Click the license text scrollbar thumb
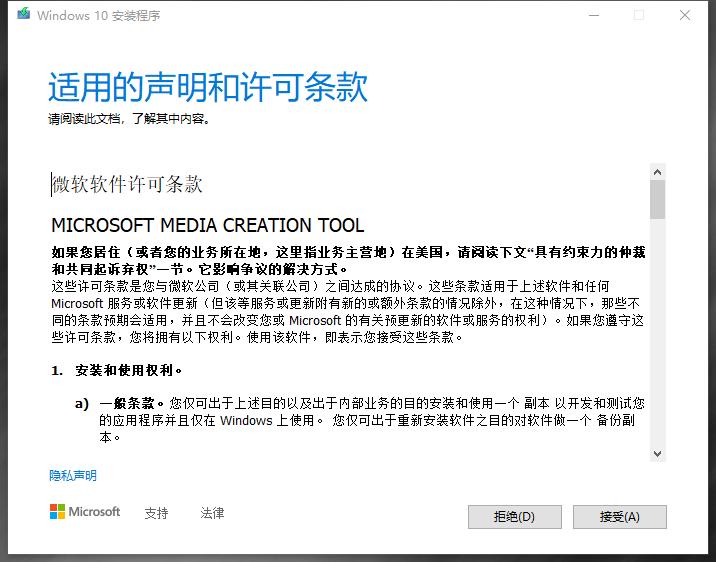The image size is (716, 562). click(658, 200)
